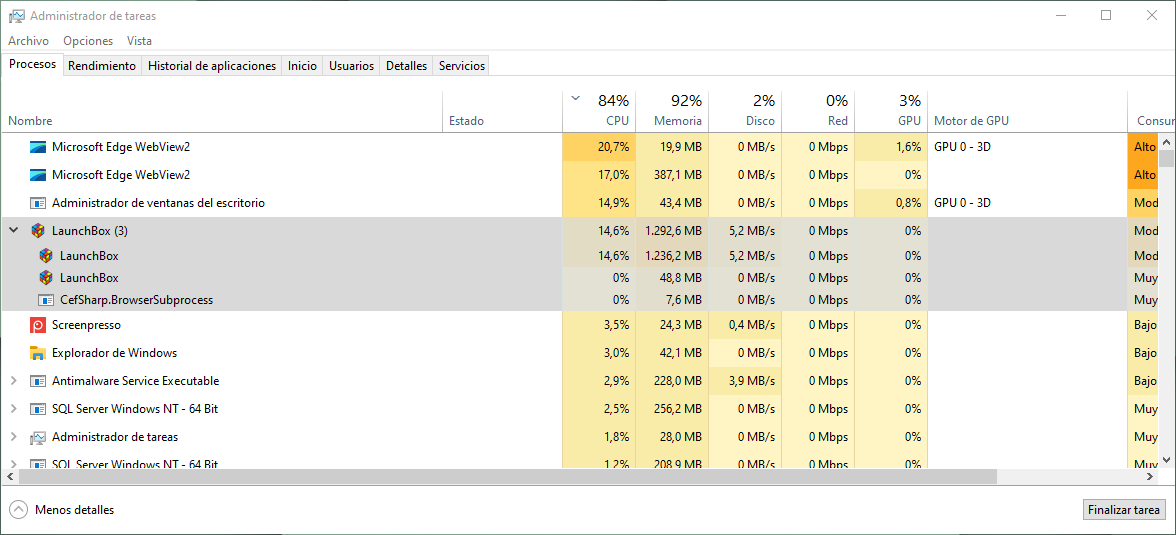Image resolution: width=1176 pixels, height=535 pixels.
Task: Click the horizontal scrollbar left arrow
Action: point(9,476)
